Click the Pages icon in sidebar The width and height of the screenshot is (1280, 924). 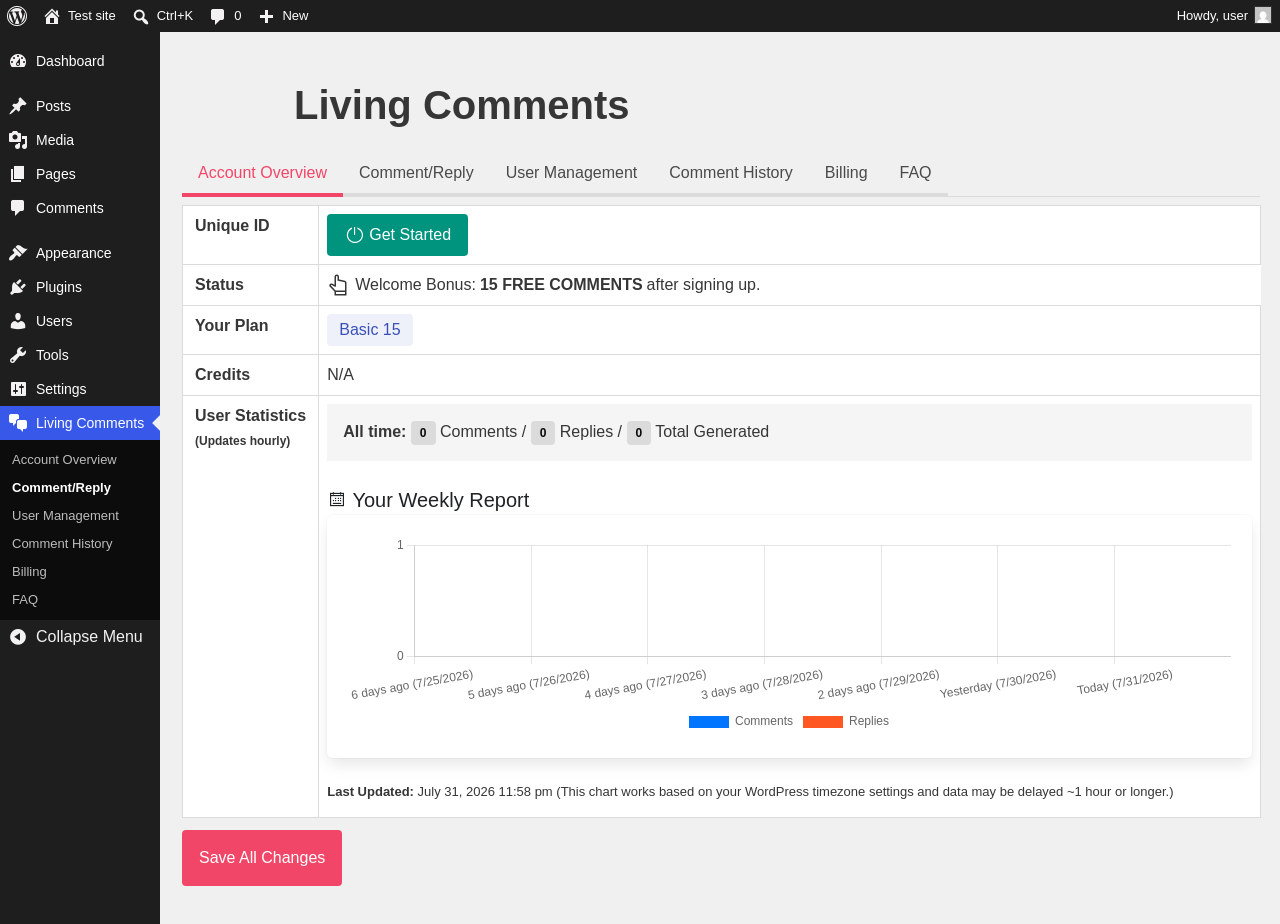coord(18,174)
